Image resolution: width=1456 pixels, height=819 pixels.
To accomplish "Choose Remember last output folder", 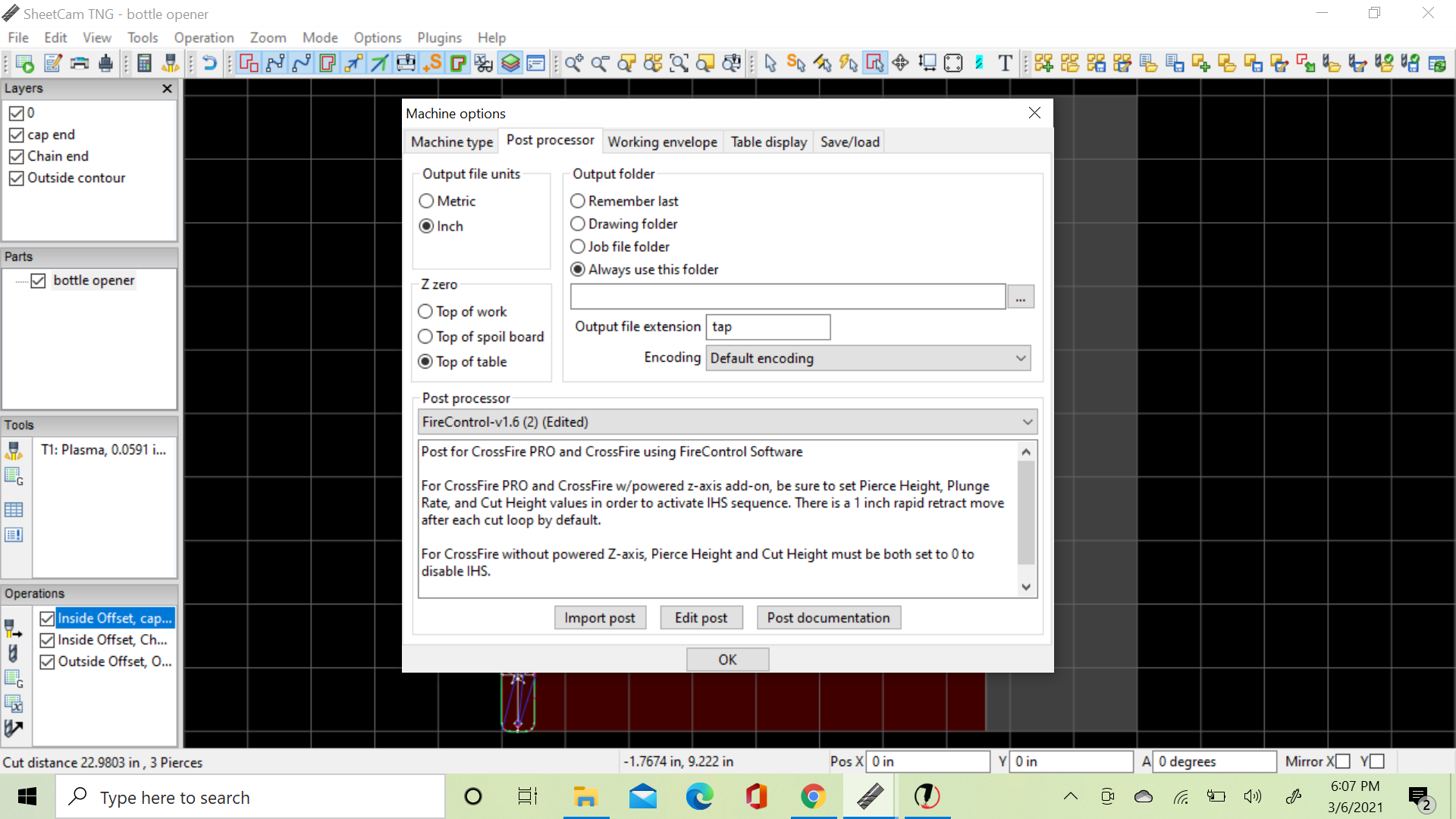I will tap(624, 201).
